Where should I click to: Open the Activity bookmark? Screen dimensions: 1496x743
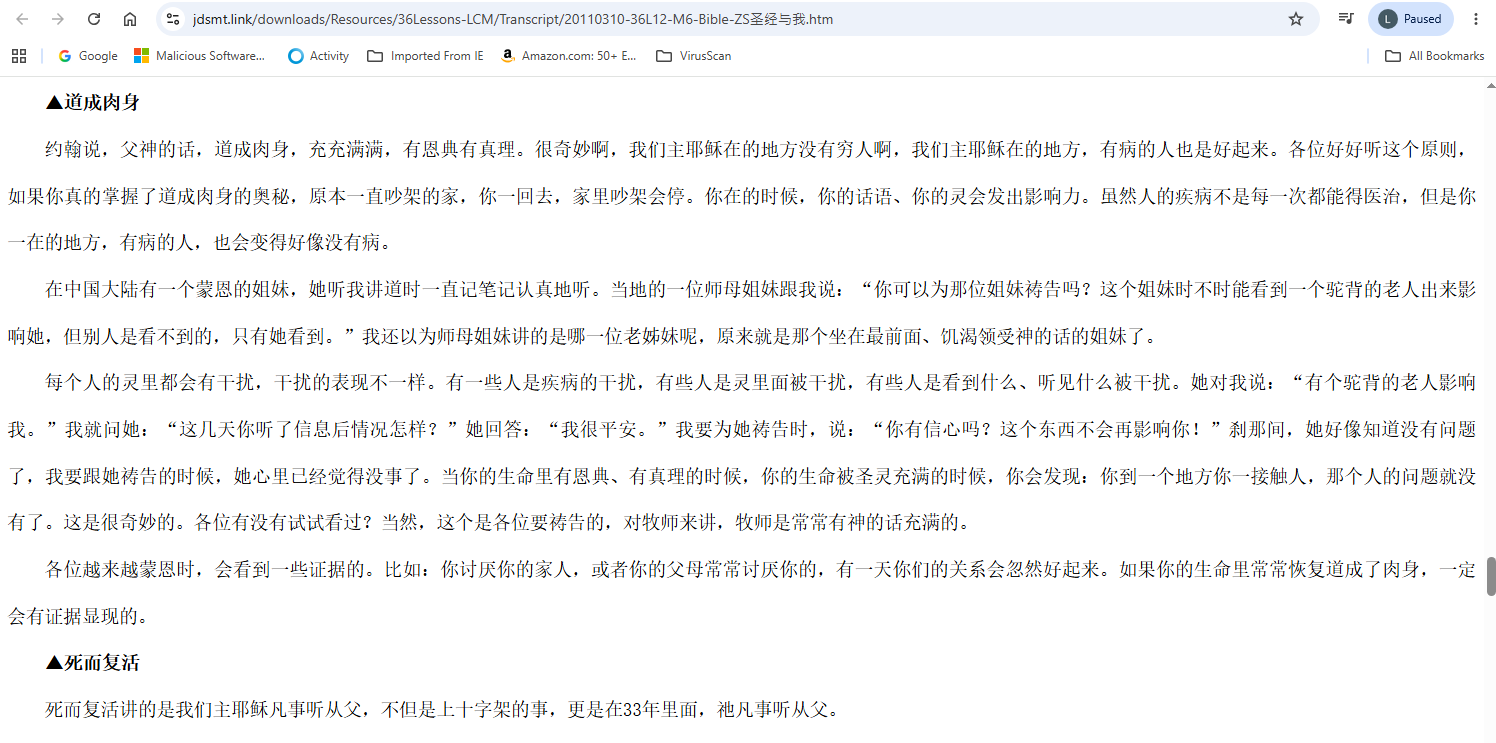pos(318,56)
